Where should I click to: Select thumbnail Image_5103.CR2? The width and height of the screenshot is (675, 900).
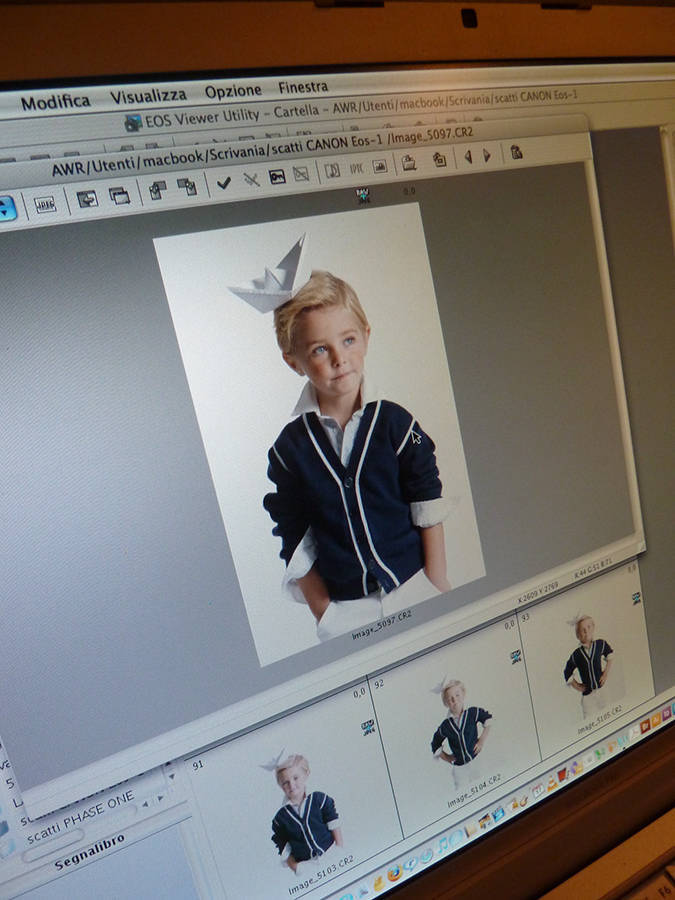click(303, 811)
